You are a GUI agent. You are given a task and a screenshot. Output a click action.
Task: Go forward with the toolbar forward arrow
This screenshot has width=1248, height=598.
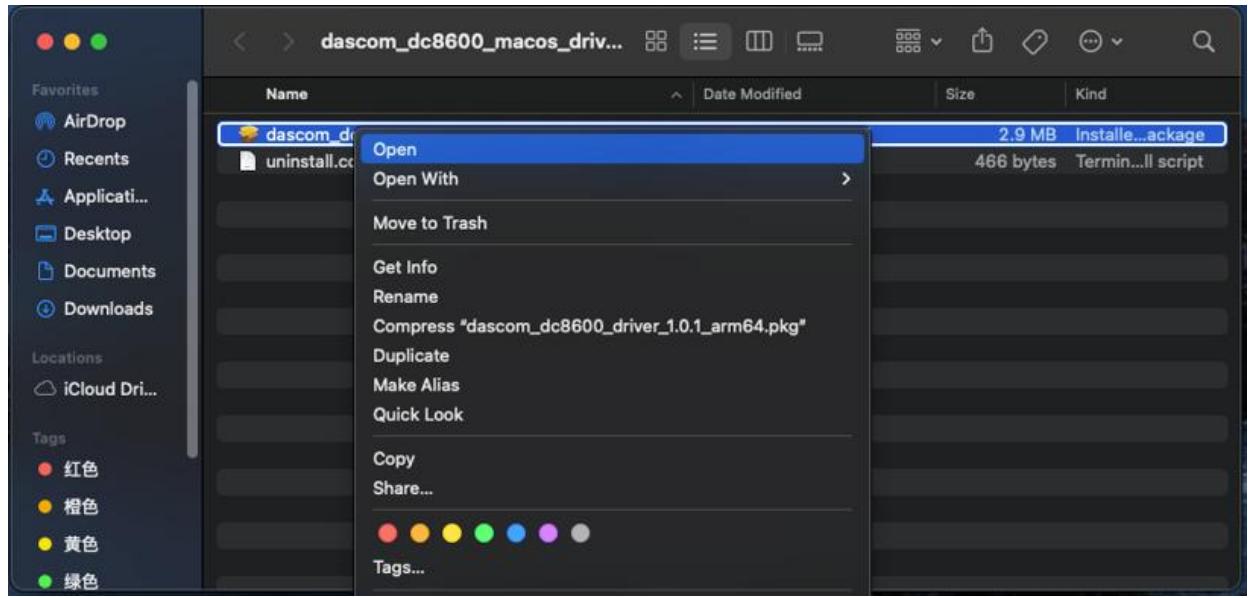[289, 42]
